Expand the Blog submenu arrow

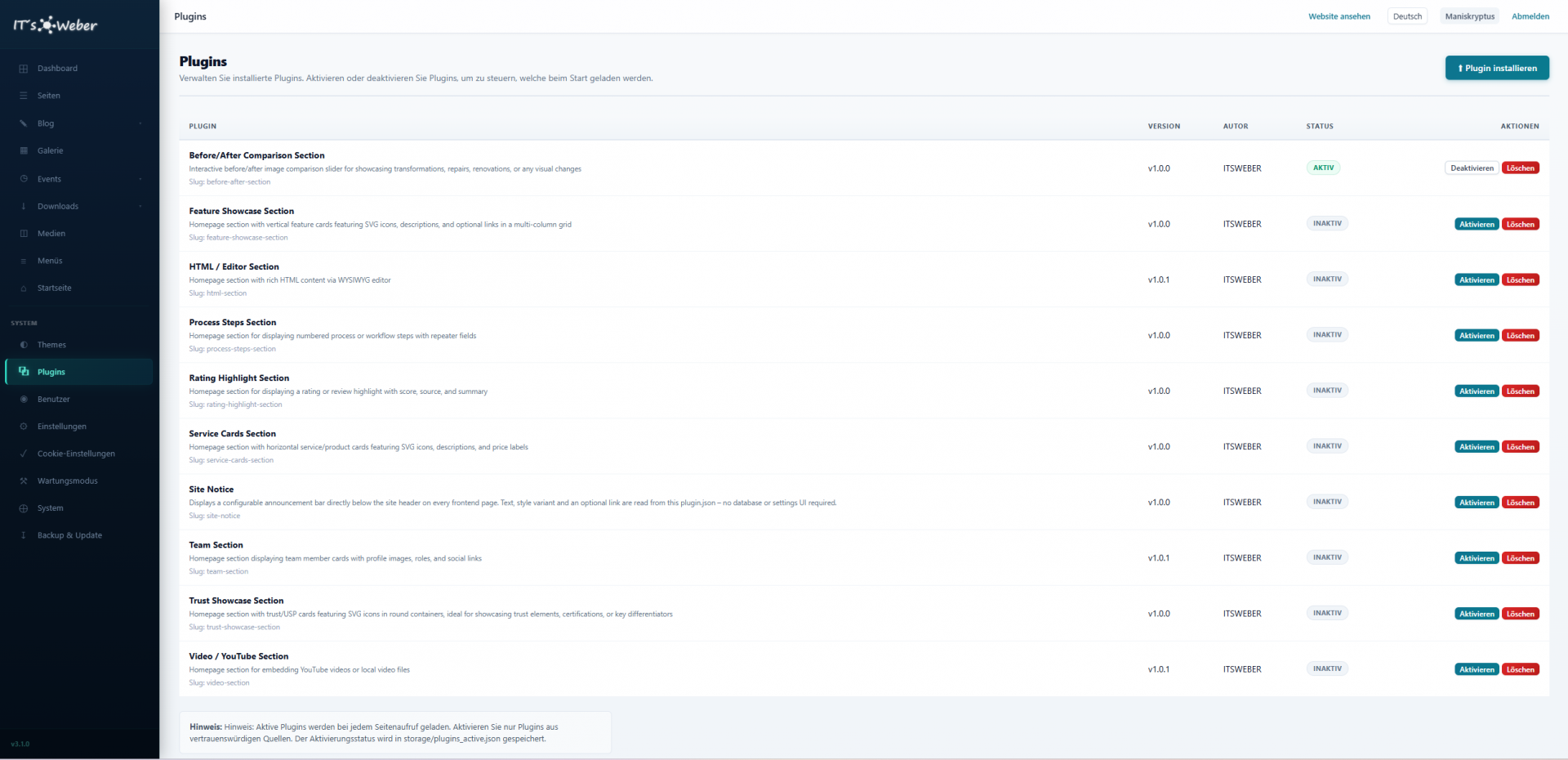point(140,123)
